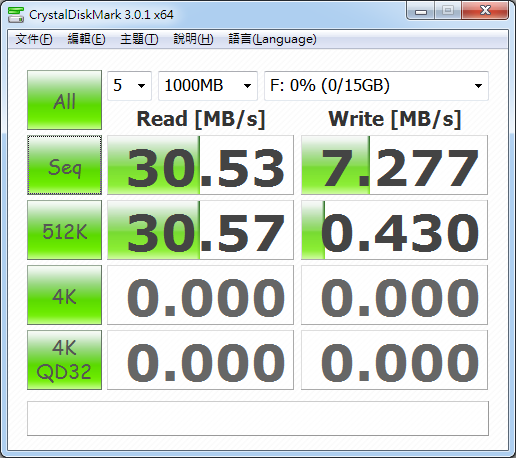Click the 512K write result 0.430
Image resolution: width=516 pixels, height=458 pixels.
tap(394, 230)
